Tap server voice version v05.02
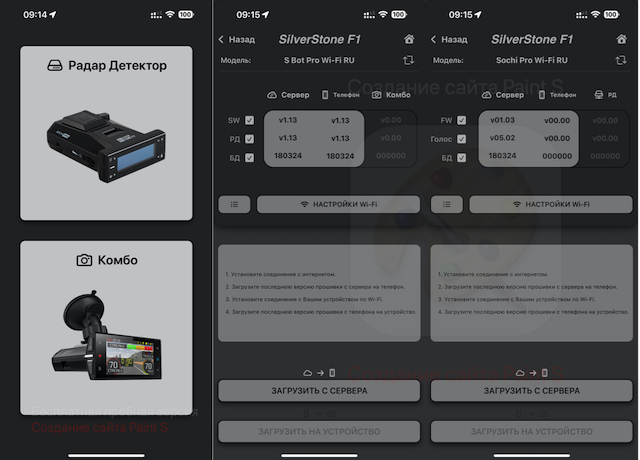Image resolution: width=640 pixels, height=460 pixels. pyautogui.click(x=502, y=138)
